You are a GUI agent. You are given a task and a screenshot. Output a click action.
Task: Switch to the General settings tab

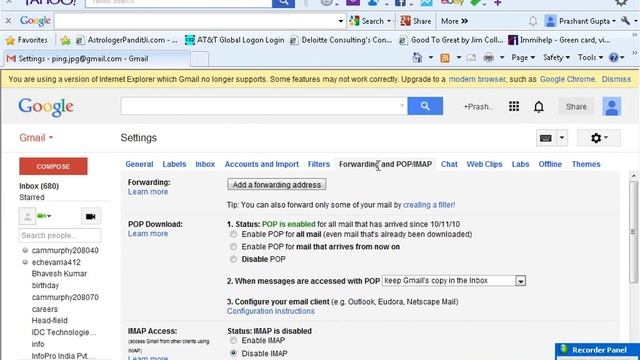pyautogui.click(x=139, y=164)
